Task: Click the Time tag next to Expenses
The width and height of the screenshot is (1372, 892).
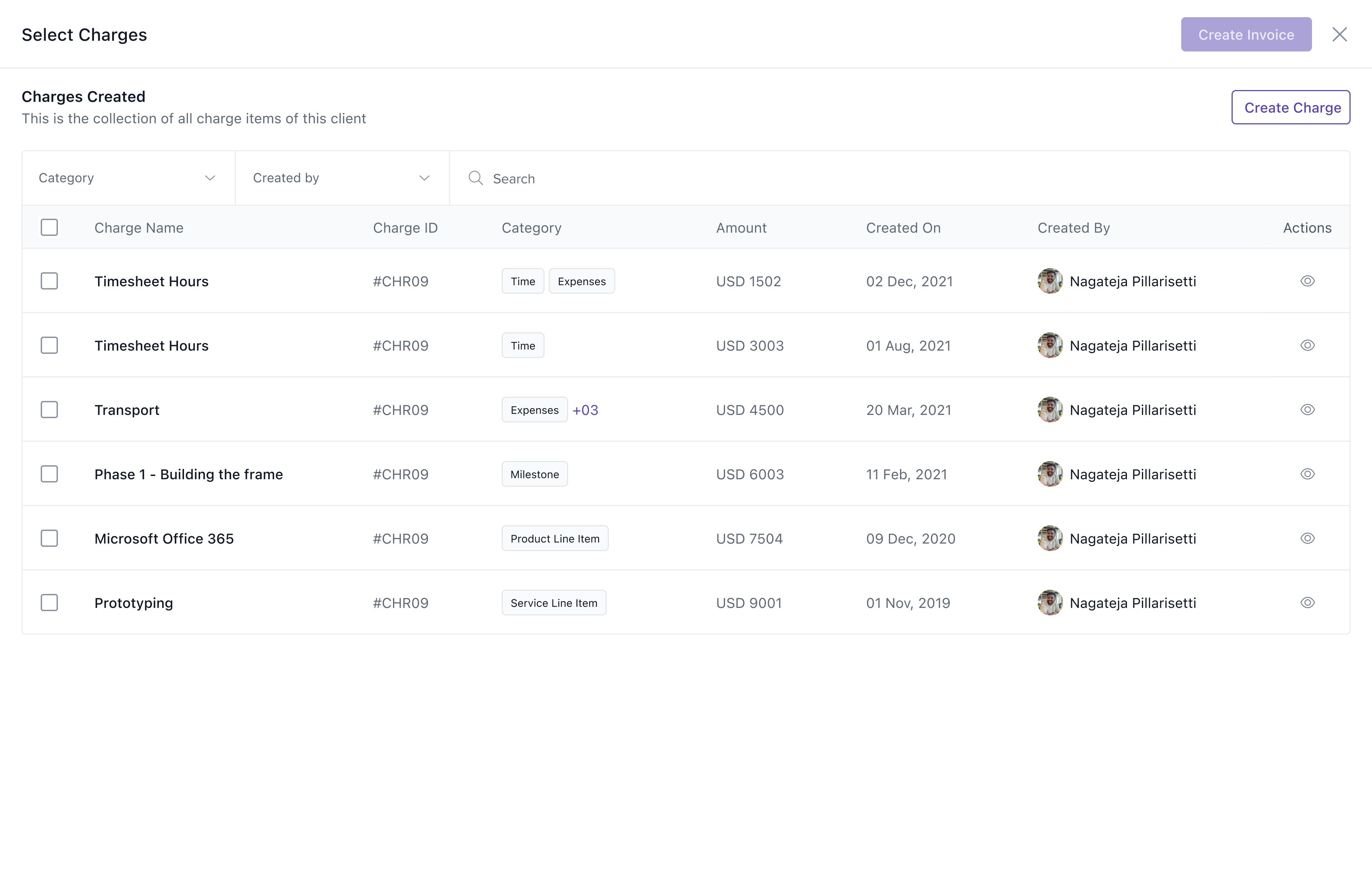Action: tap(523, 281)
